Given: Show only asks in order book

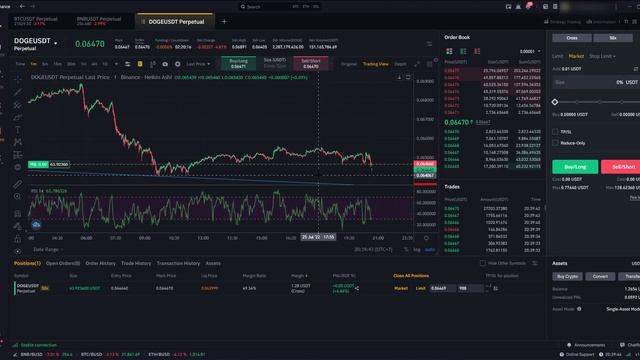Looking at the screenshot, I should 477,51.
